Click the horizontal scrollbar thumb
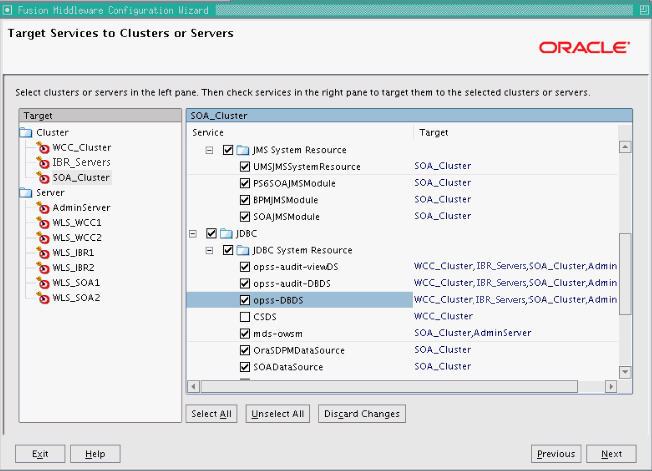The image size is (652, 471). (389, 387)
